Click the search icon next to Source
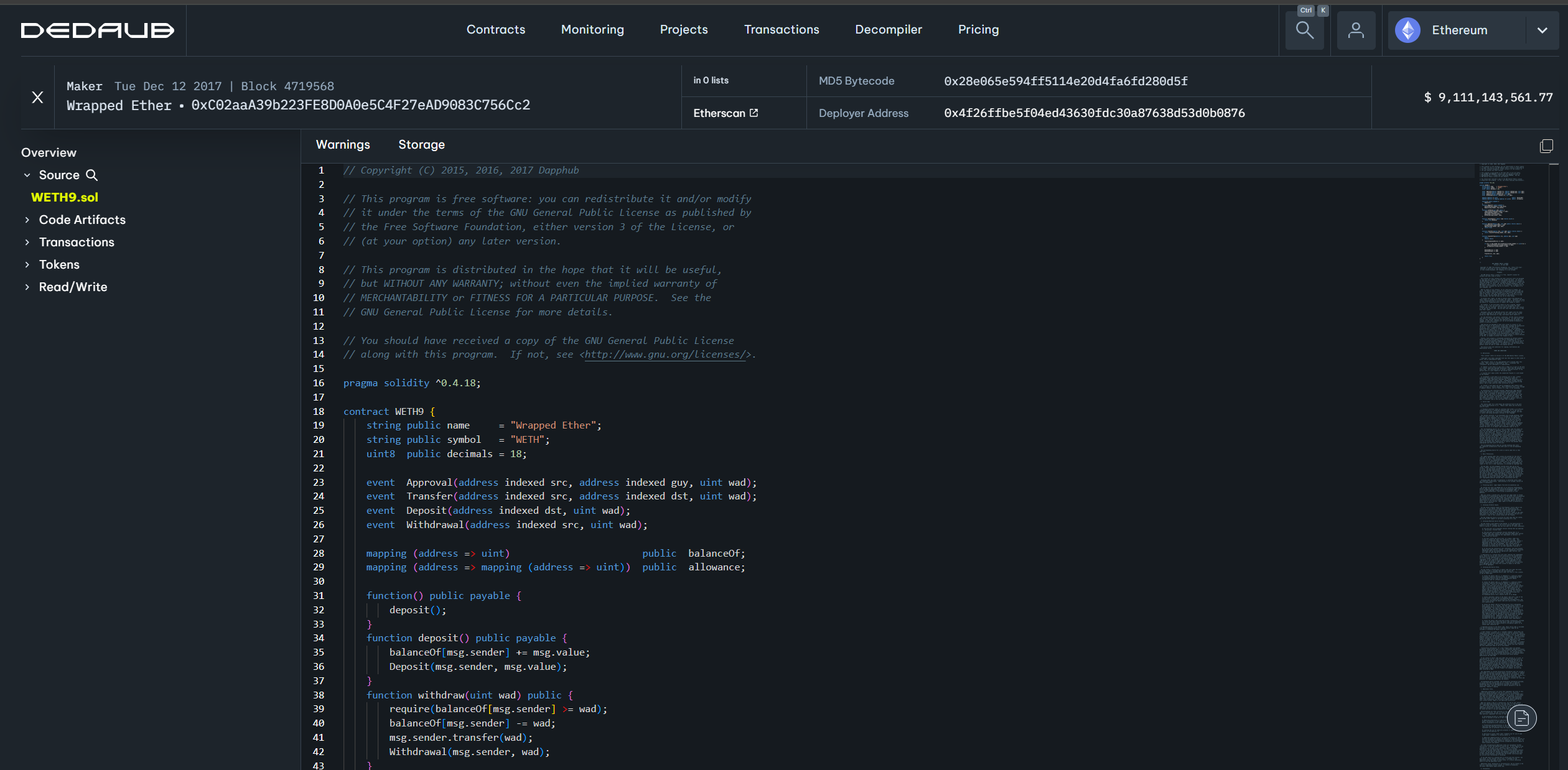Image resolution: width=1568 pixels, height=770 pixels. pyautogui.click(x=91, y=175)
